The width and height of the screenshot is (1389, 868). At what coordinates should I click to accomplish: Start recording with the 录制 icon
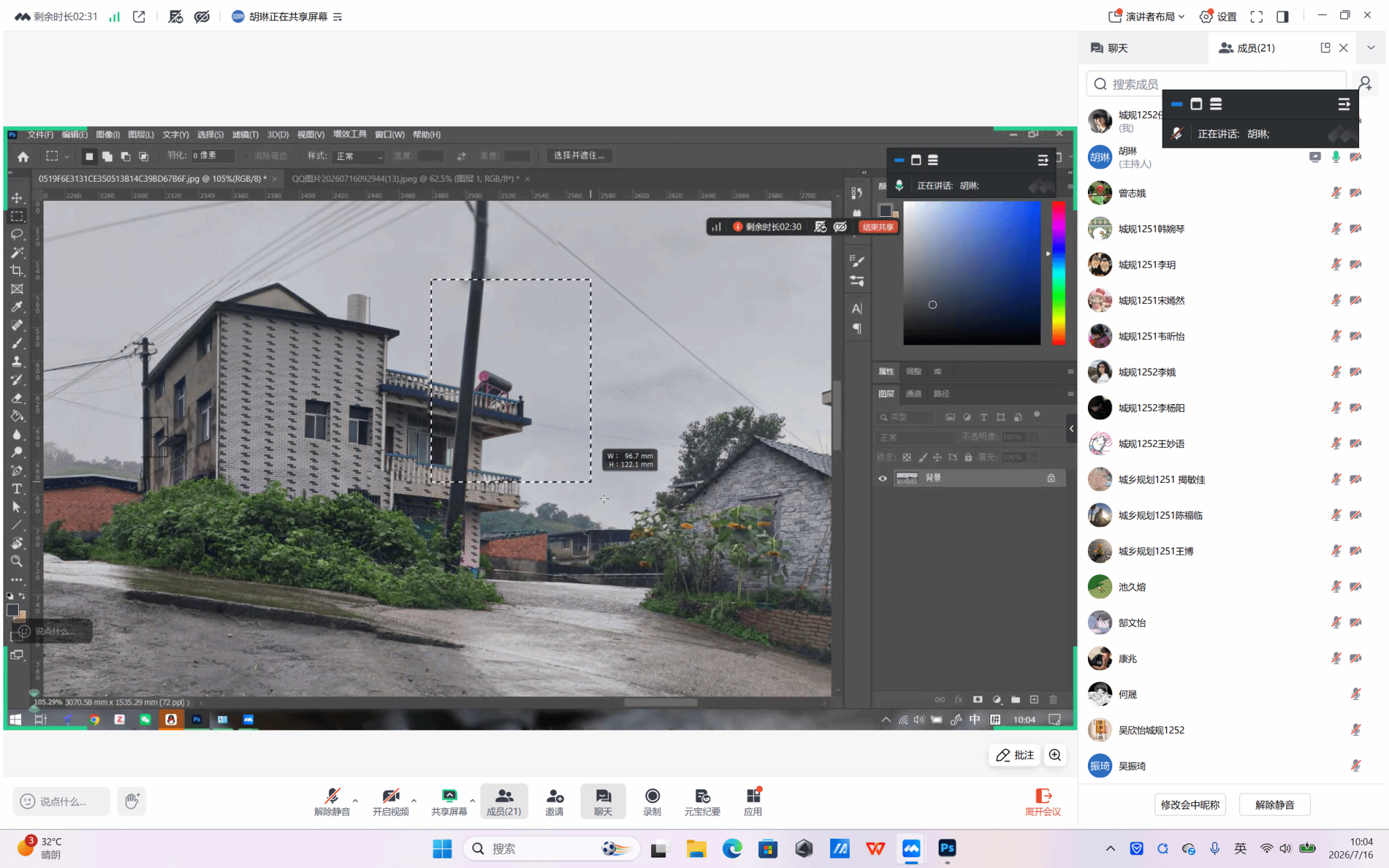pos(652,801)
